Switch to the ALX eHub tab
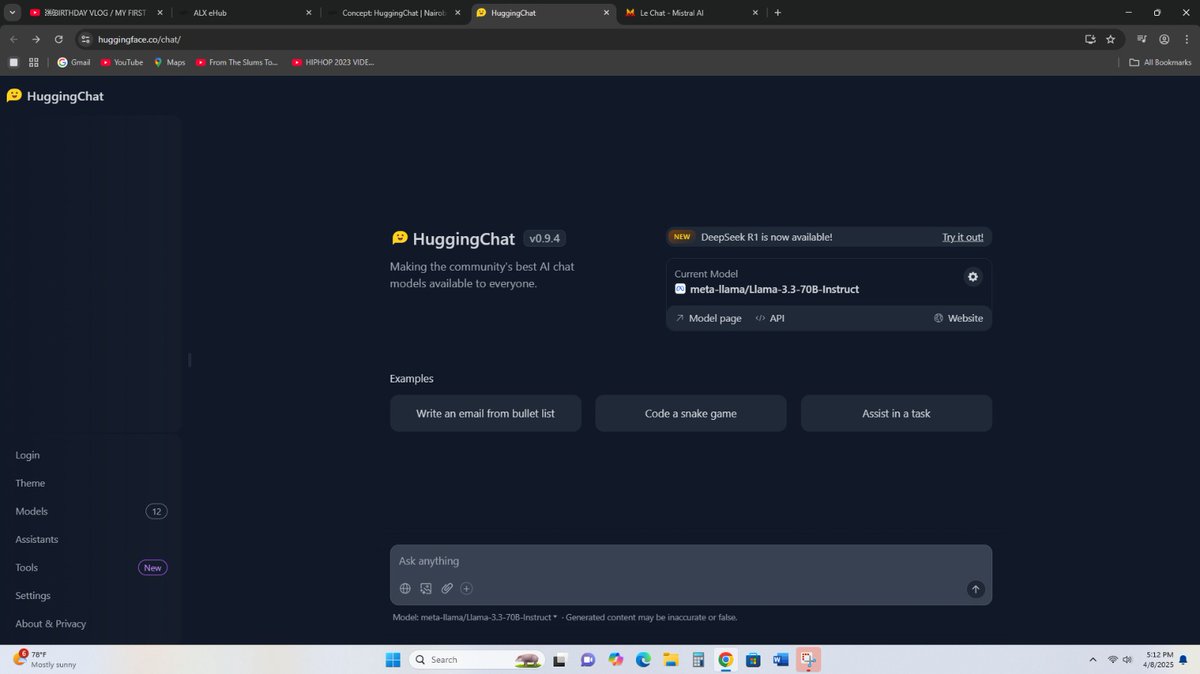 click(245, 13)
